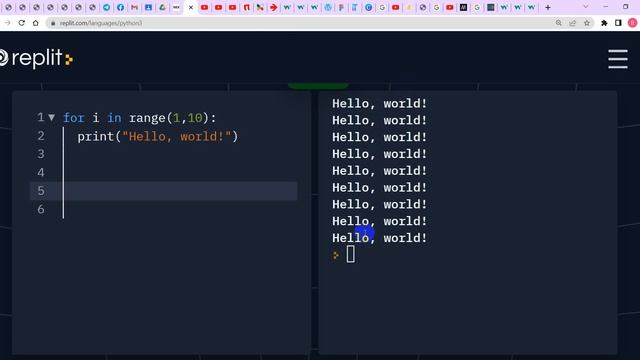The height and width of the screenshot is (360, 640).
Task: Click the 'range' word in the code
Action: [x=147, y=118]
